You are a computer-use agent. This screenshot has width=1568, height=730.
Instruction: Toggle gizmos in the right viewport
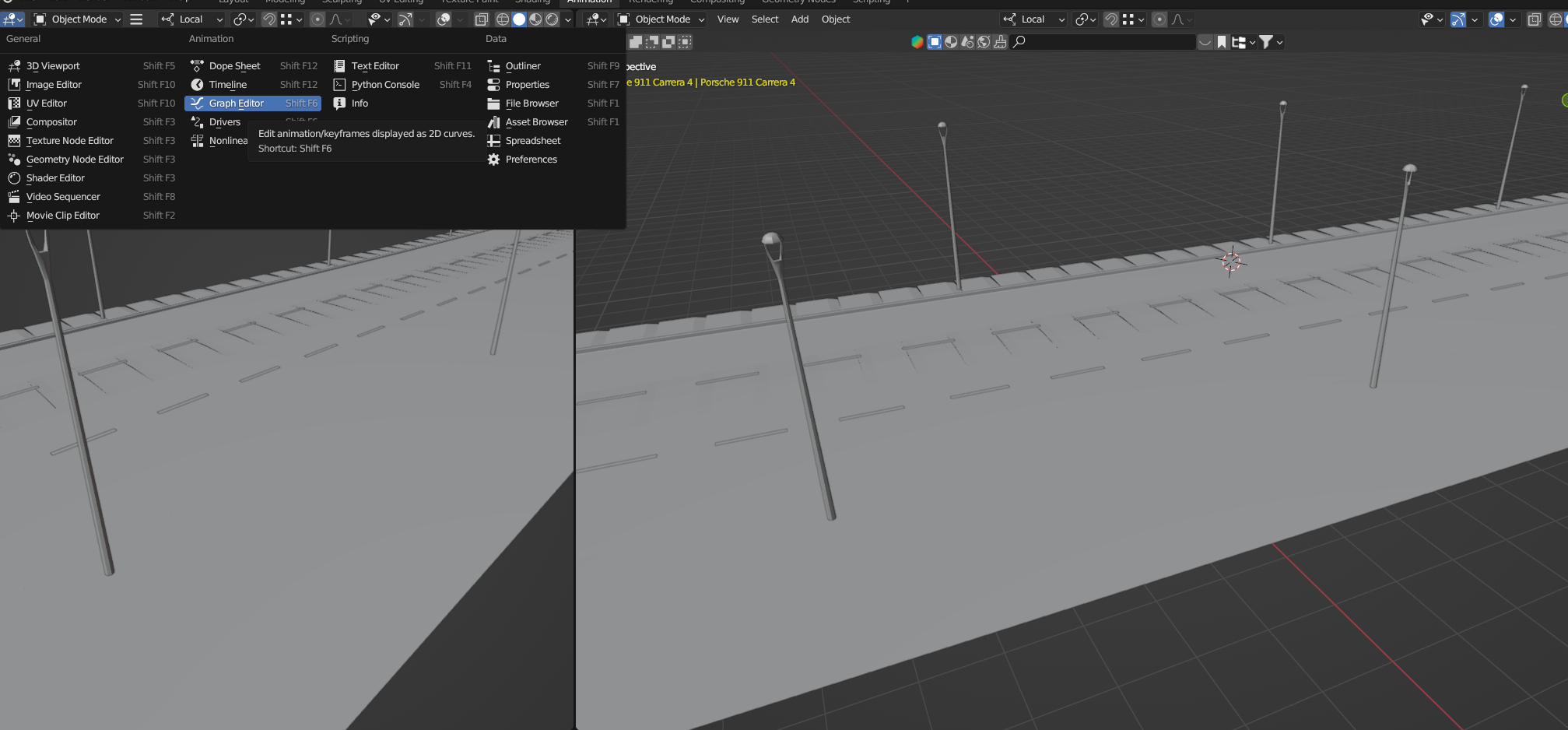(1458, 19)
